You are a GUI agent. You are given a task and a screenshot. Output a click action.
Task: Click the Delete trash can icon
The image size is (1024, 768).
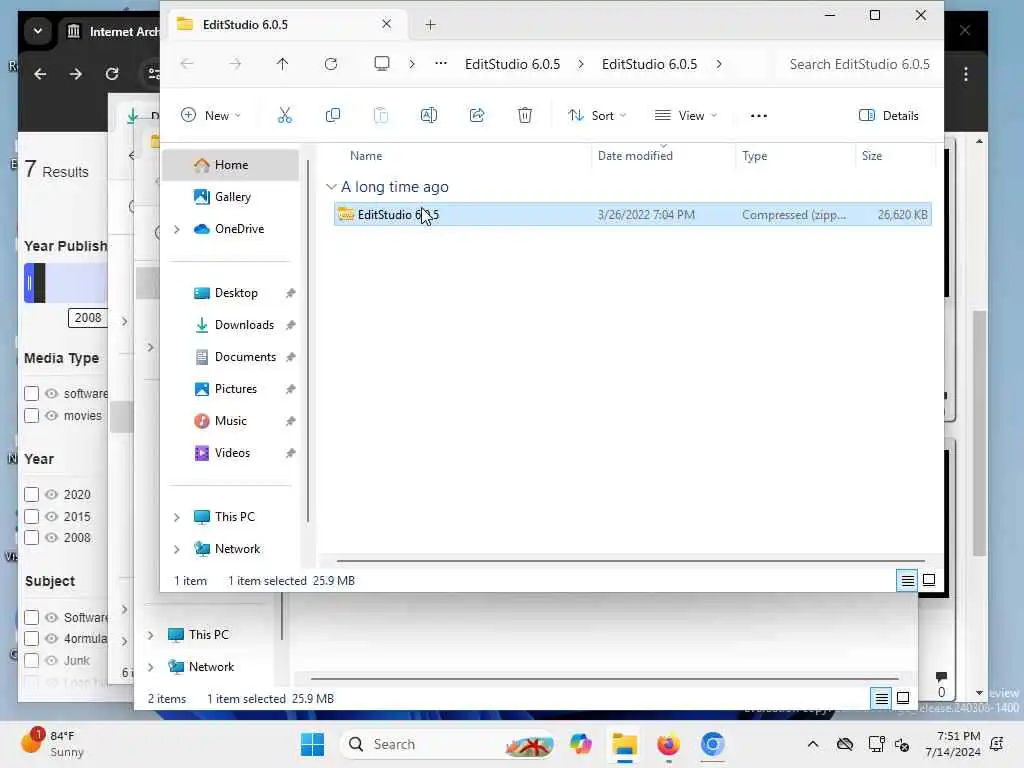coord(524,116)
